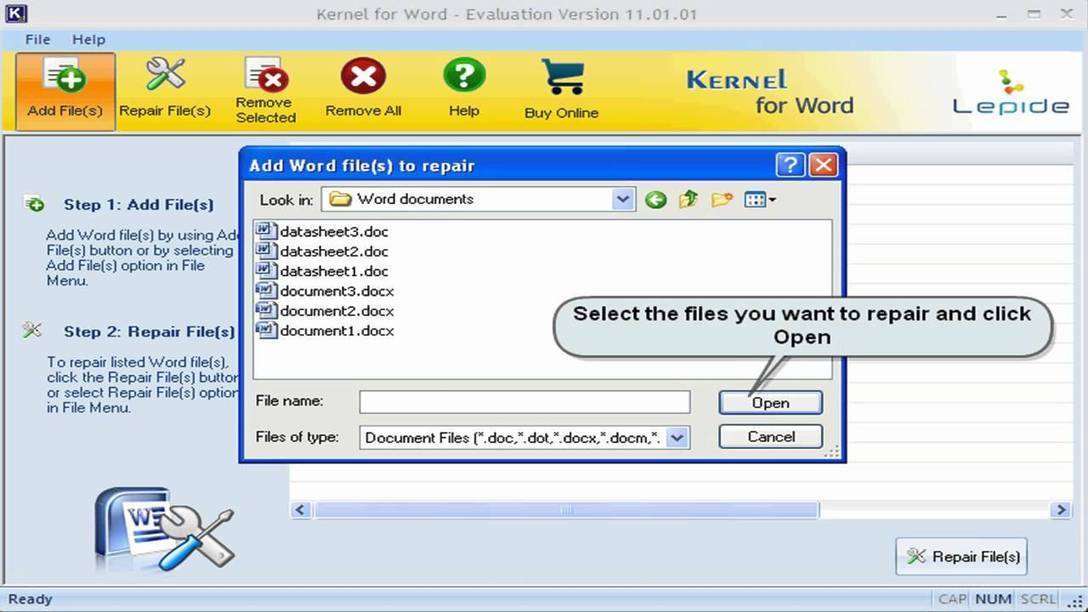Expand the Files of type dropdown

[677, 438]
